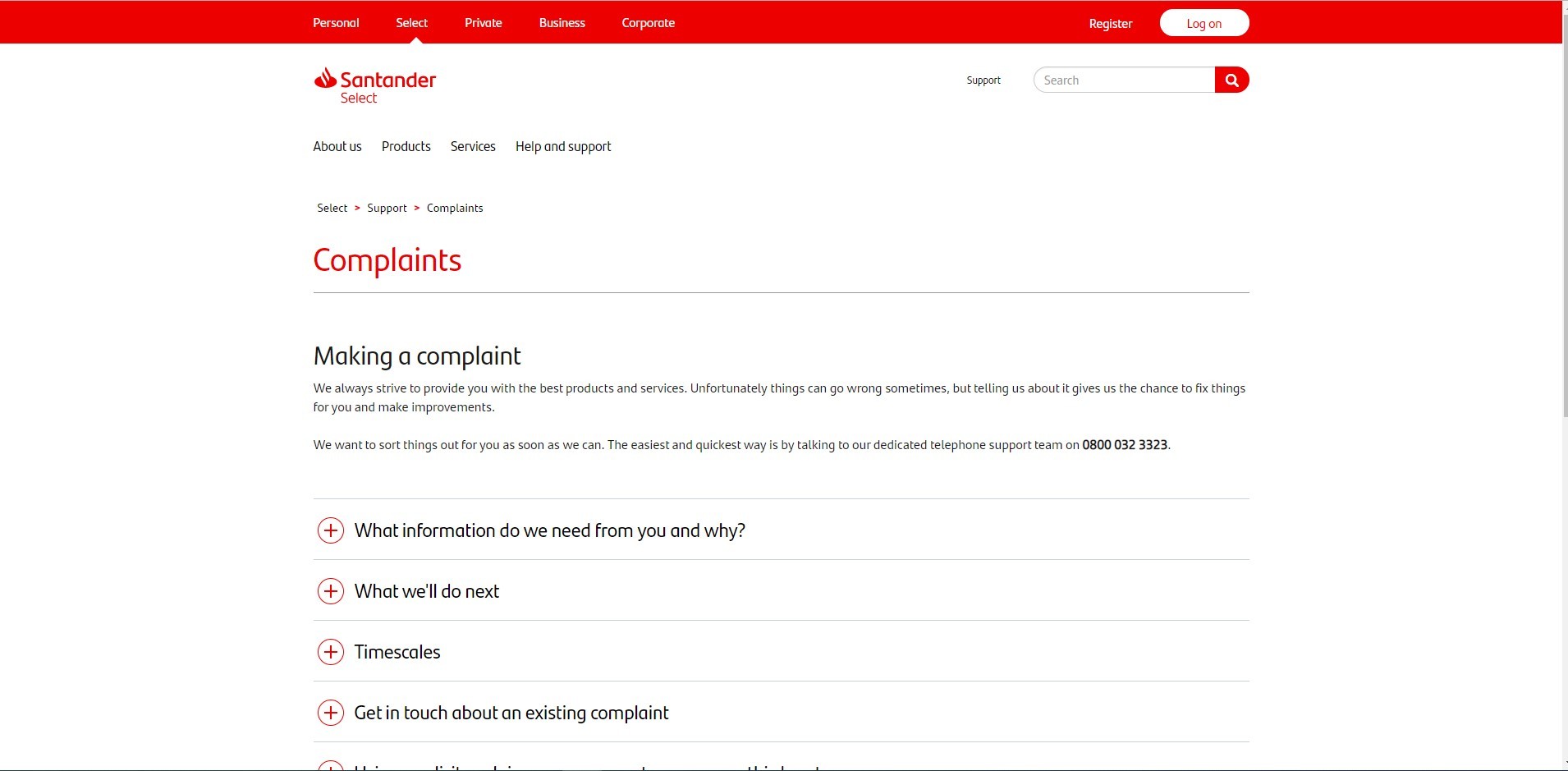The width and height of the screenshot is (1568, 771).
Task: Click the red Complaints page title
Action: (x=387, y=260)
